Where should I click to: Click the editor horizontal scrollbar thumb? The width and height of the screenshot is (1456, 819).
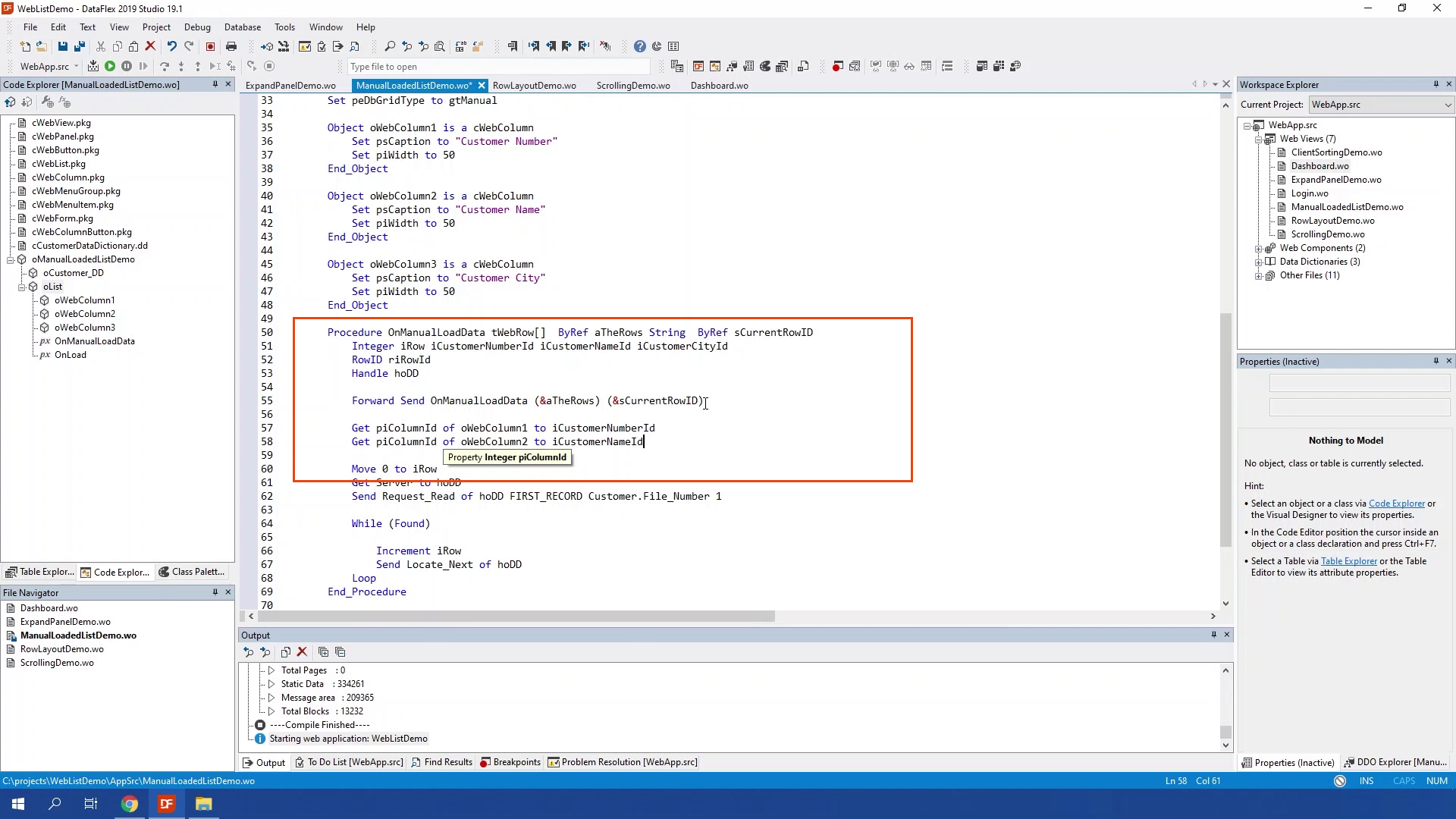pyautogui.click(x=516, y=617)
